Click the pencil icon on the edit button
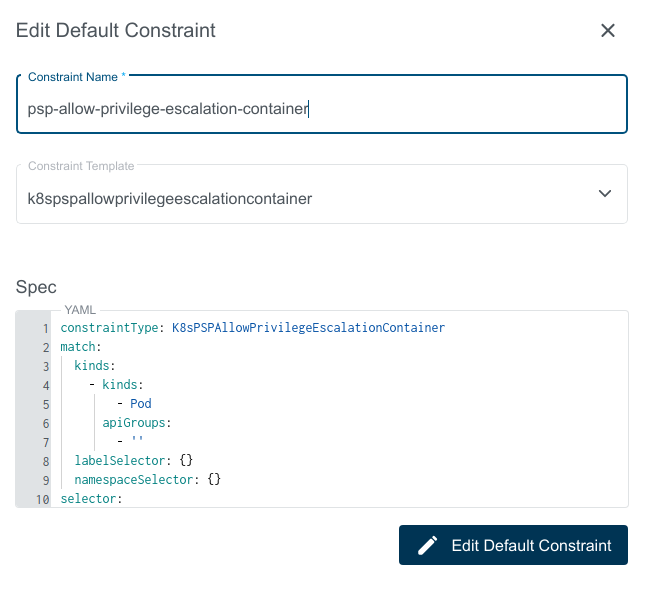Screen dimensions: 646x592 click(428, 545)
